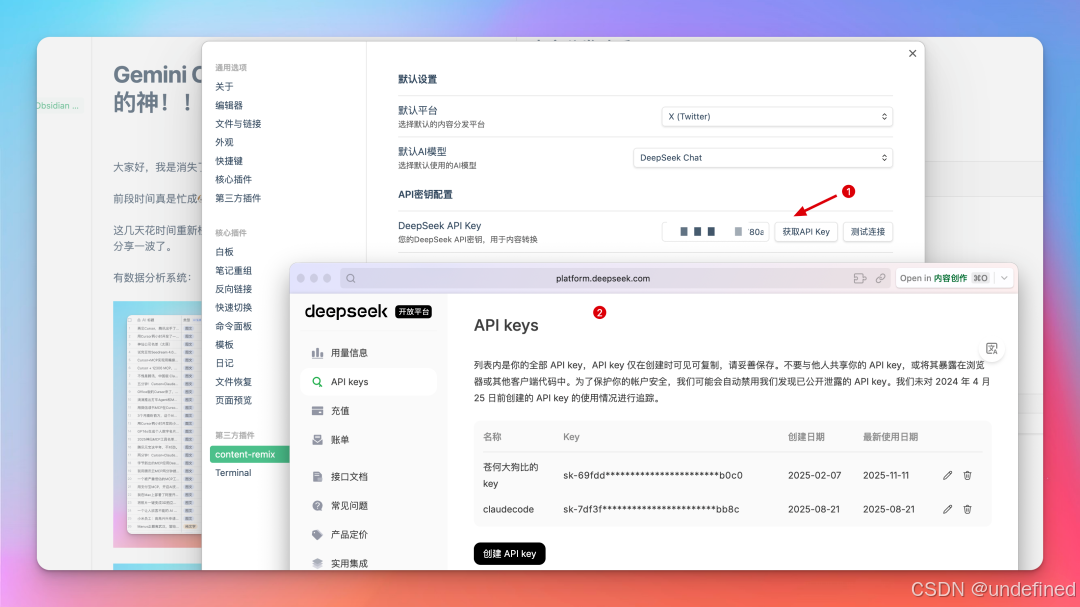The width and height of the screenshot is (1080, 607).
Task: Open the 文件与链接 settings tab
Action: tap(238, 124)
